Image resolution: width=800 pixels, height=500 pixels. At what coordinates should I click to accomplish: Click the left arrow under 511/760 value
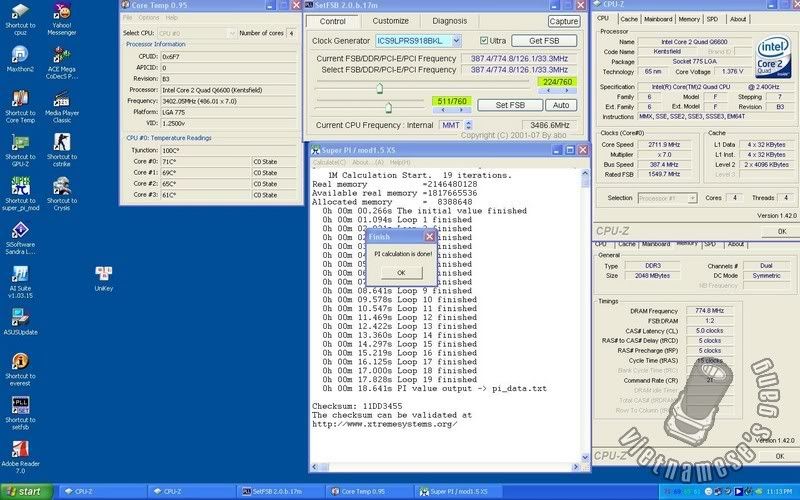coord(442,110)
